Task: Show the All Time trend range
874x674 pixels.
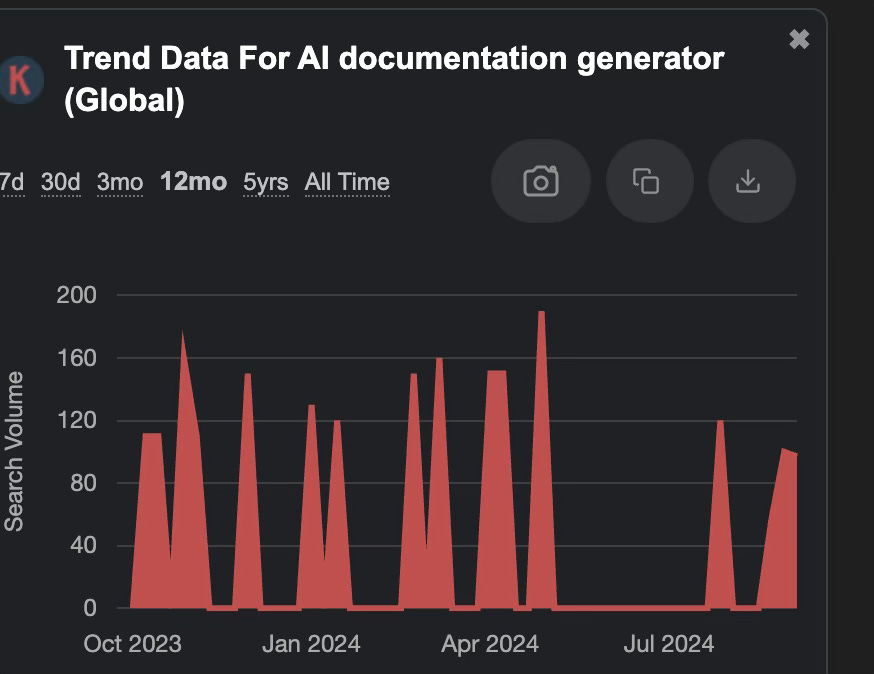Action: click(347, 182)
